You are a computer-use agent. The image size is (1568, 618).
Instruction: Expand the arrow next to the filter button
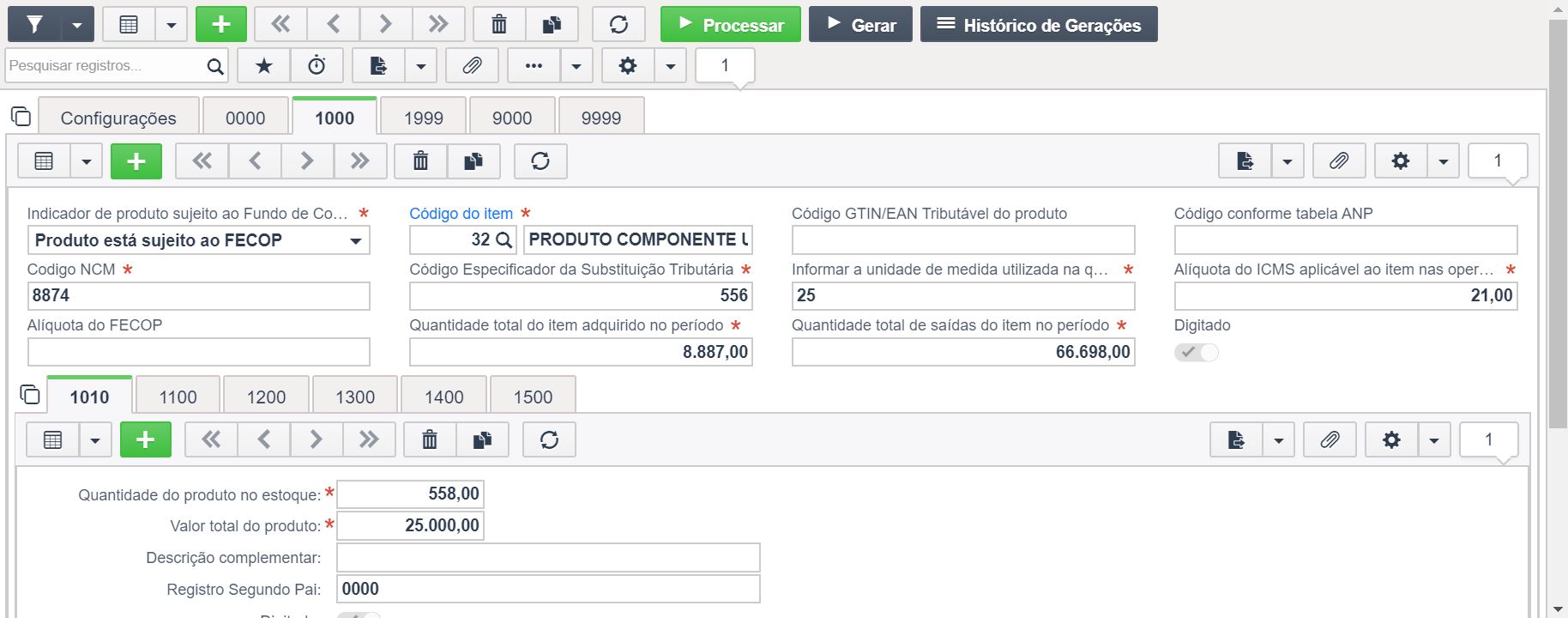click(77, 24)
